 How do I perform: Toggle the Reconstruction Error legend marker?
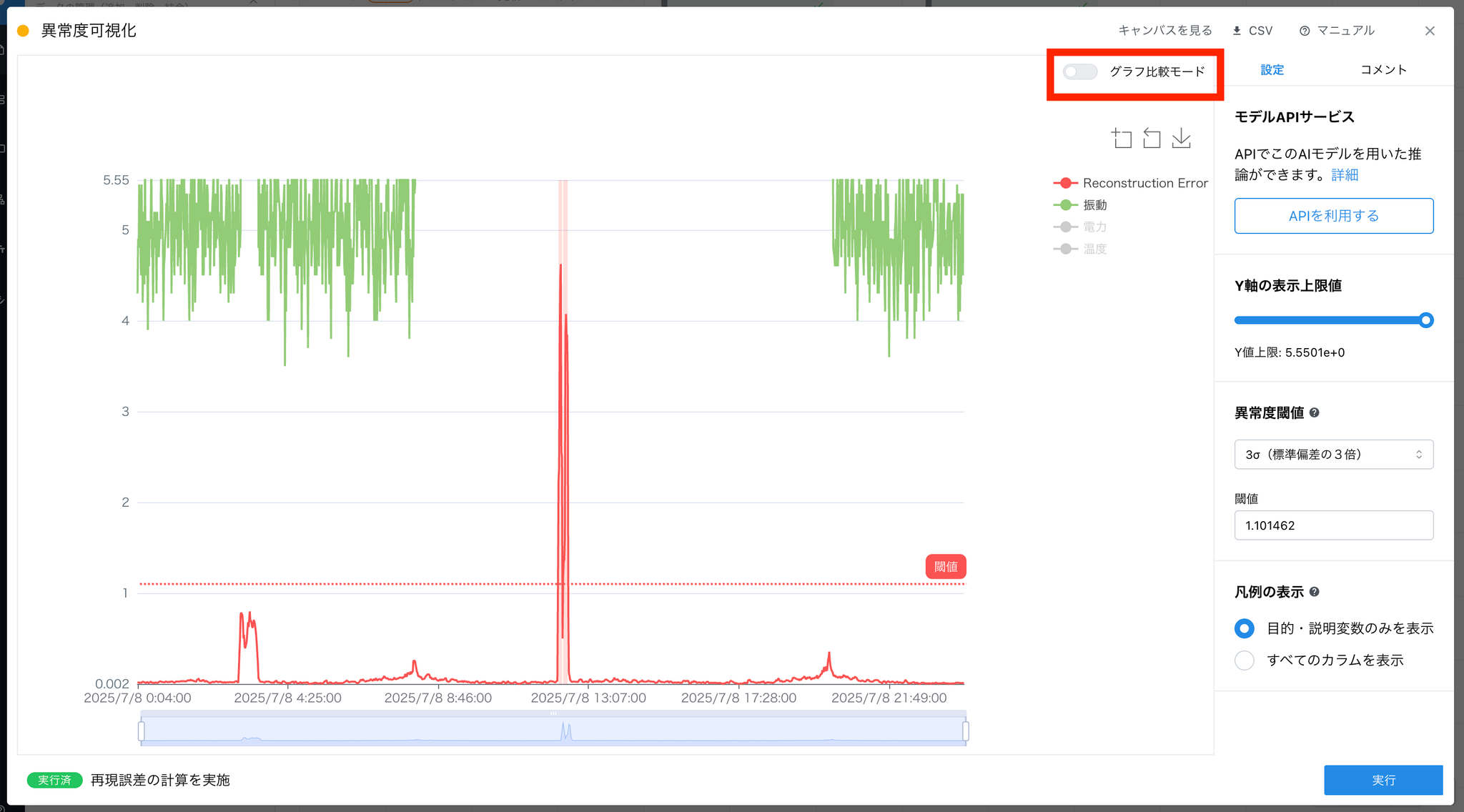point(1065,183)
